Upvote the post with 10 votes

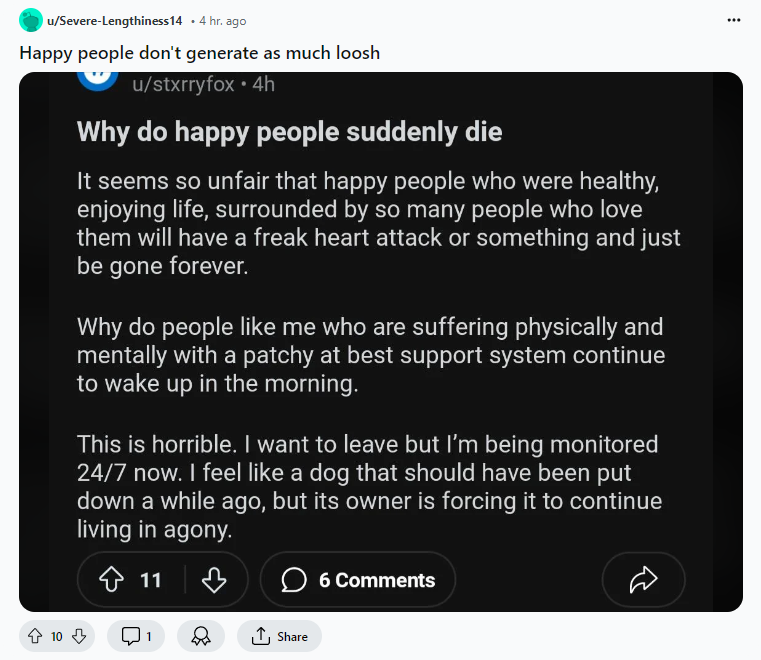click(x=34, y=636)
